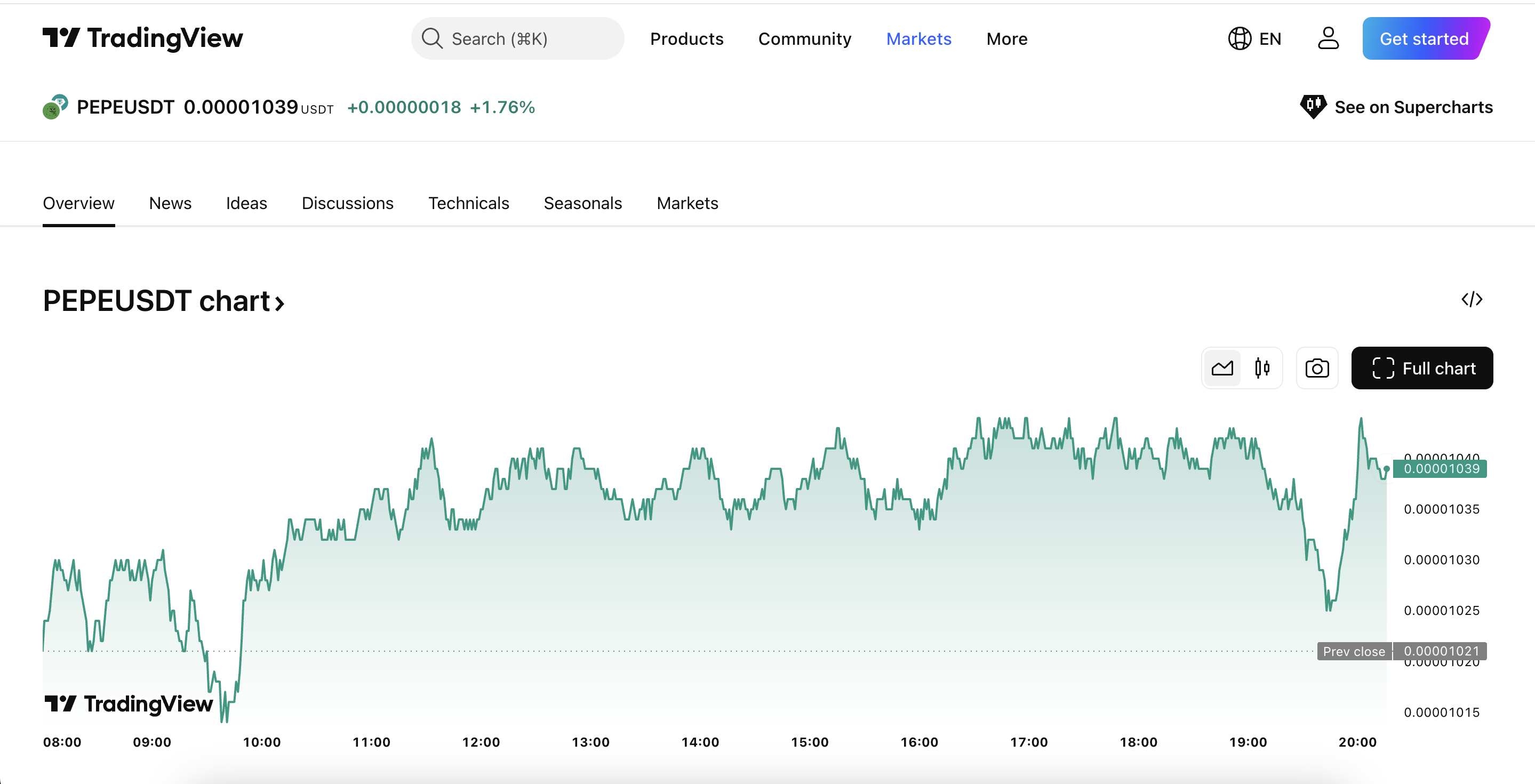Open the Seasonals tab
The width and height of the screenshot is (1535, 784).
(582, 203)
